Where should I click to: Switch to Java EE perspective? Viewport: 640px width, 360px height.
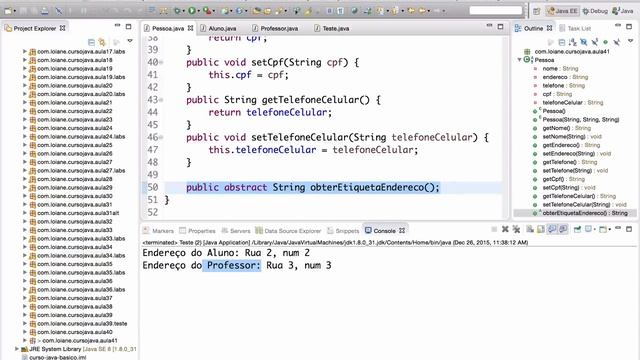click(562, 11)
